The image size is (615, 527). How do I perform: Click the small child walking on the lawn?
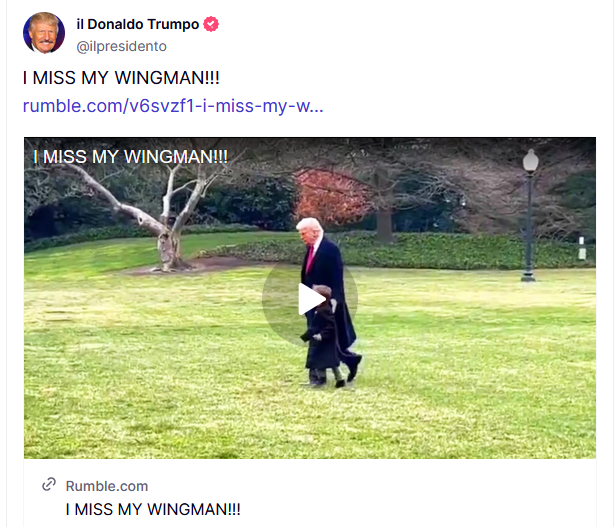322,336
